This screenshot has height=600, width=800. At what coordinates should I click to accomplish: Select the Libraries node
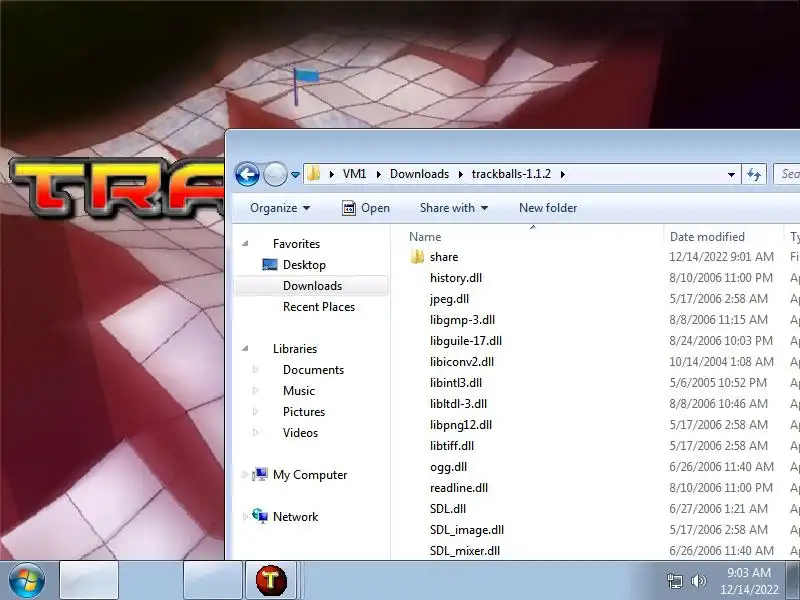click(295, 349)
